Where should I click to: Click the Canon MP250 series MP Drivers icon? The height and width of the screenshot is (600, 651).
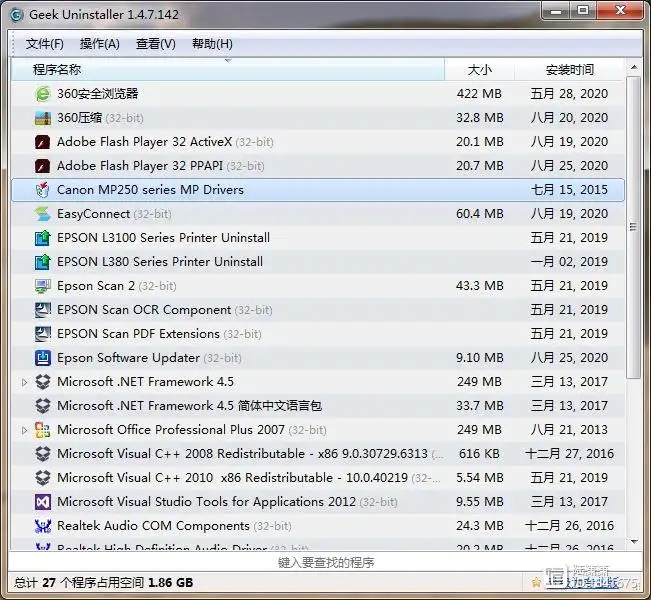[x=42, y=190]
